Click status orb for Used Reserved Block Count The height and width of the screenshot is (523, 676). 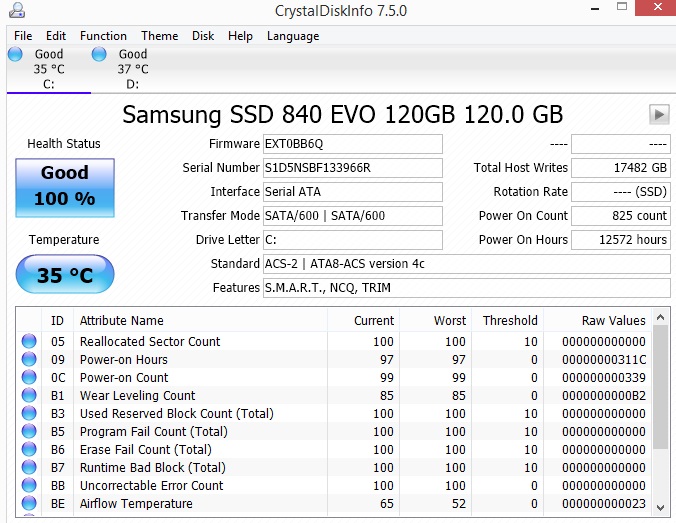click(29, 413)
